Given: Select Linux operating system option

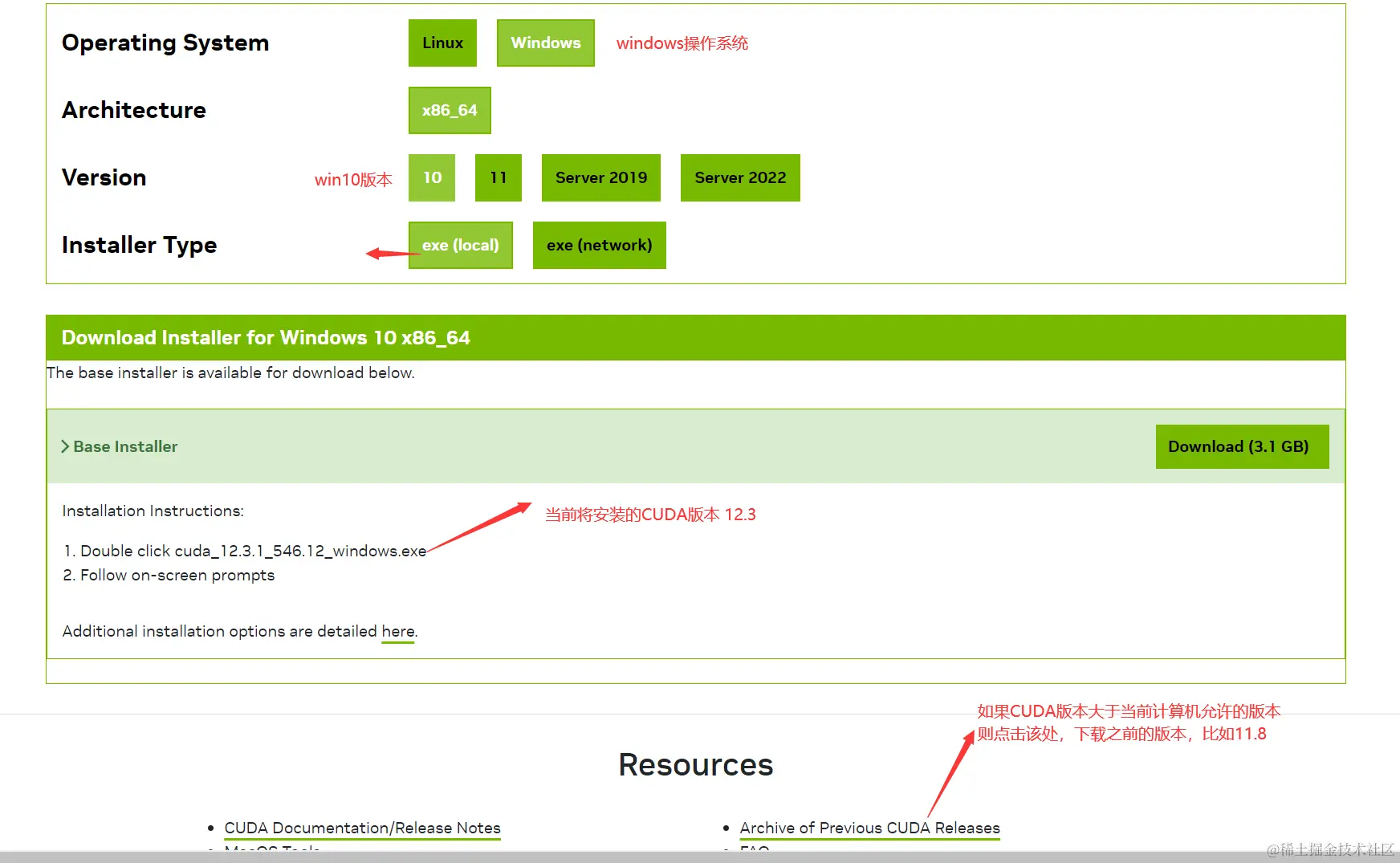Looking at the screenshot, I should [442, 43].
